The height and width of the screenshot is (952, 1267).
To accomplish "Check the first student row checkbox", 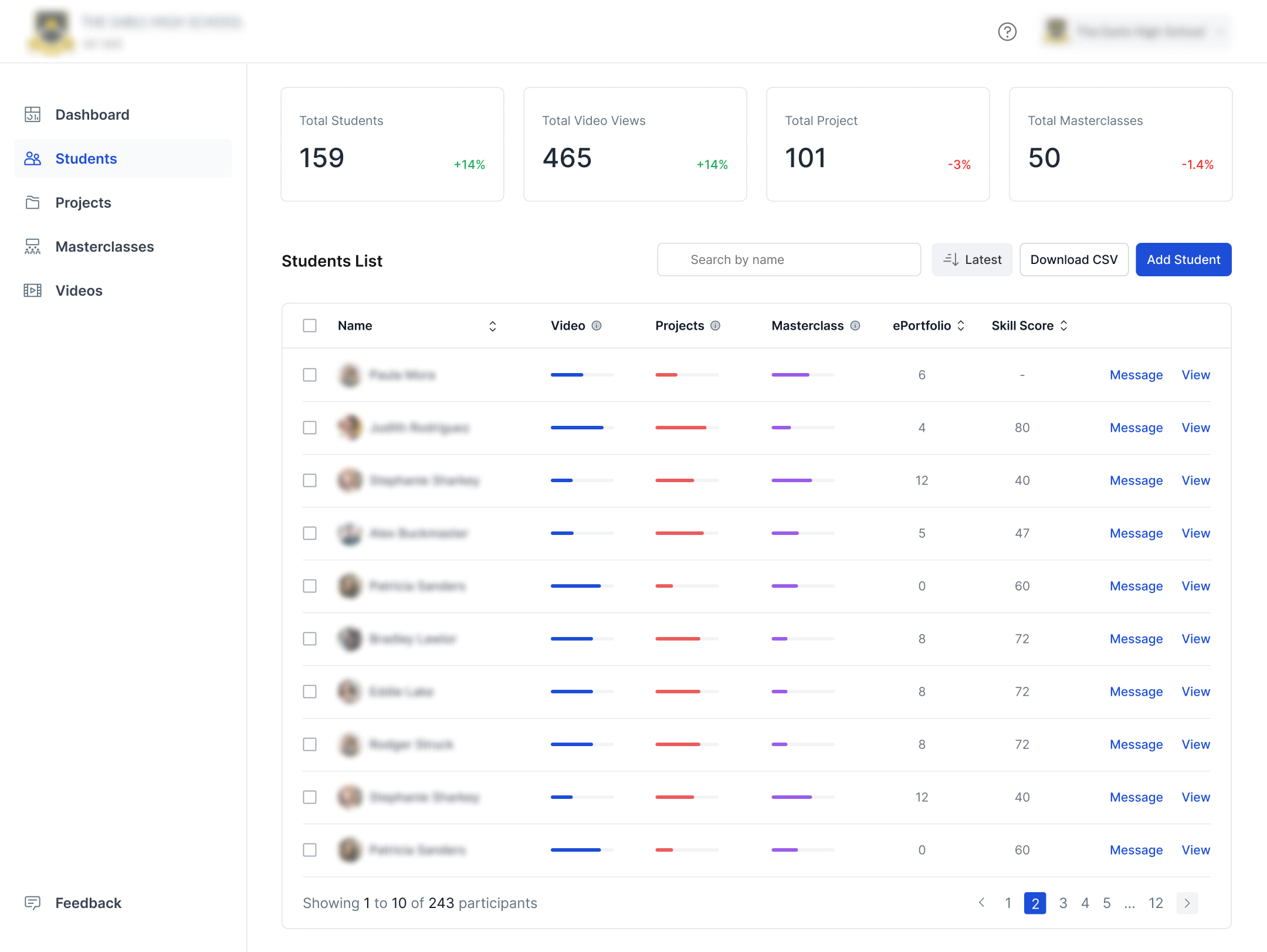I will coord(310,375).
